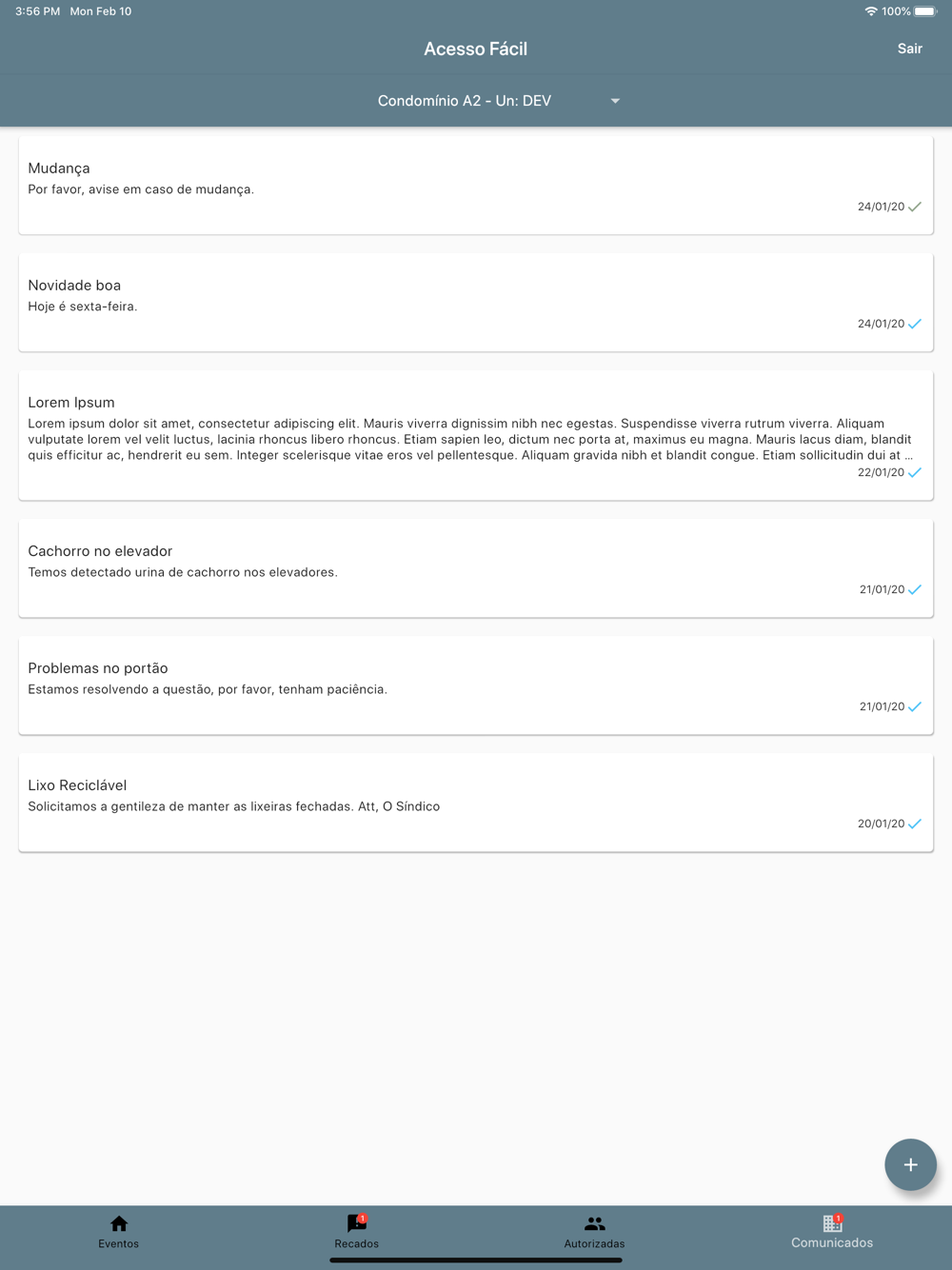Open the Lixo Reciclável message
The width and height of the screenshot is (952, 1270).
pos(475,802)
